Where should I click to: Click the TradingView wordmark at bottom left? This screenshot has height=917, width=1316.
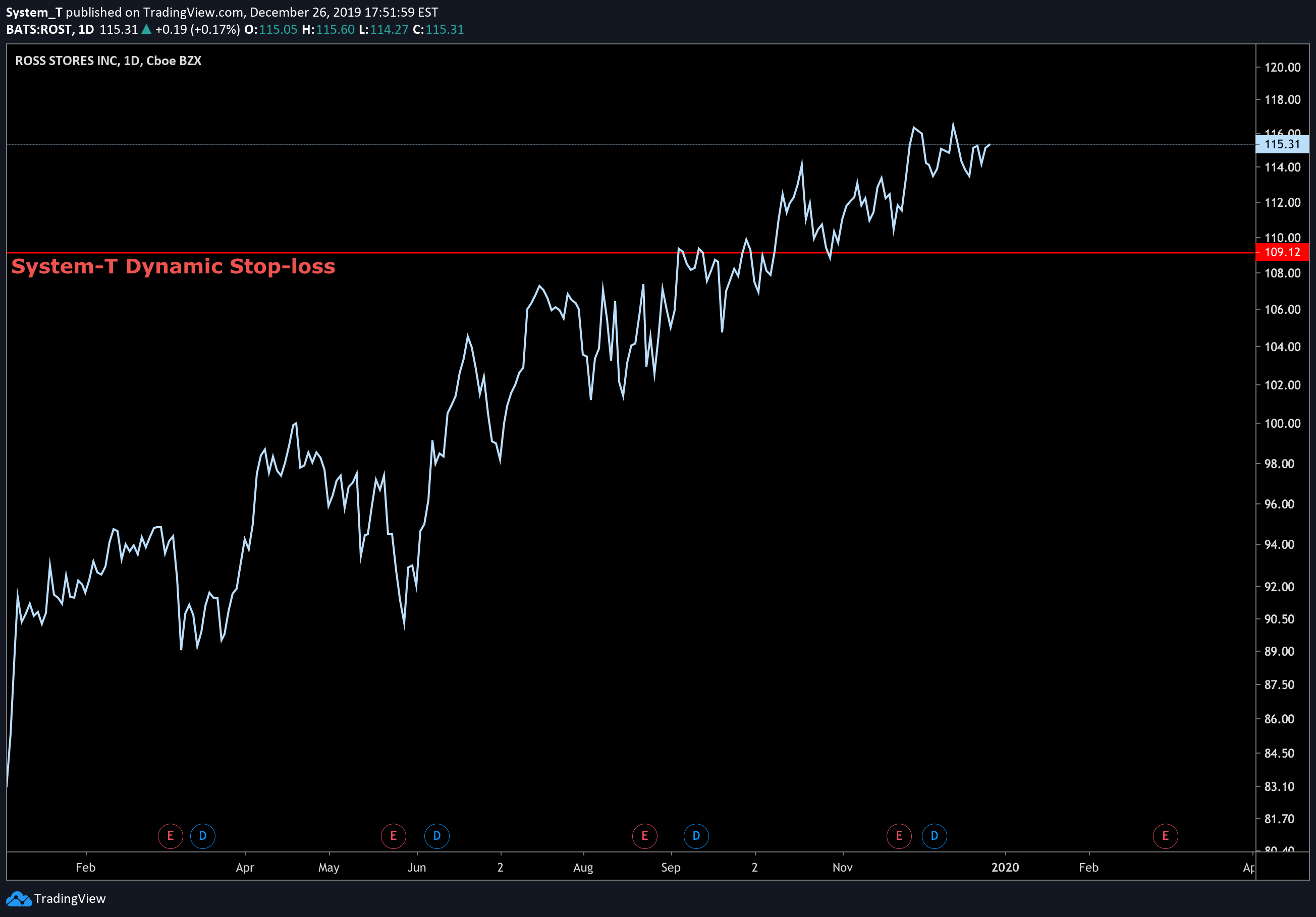tap(70, 899)
